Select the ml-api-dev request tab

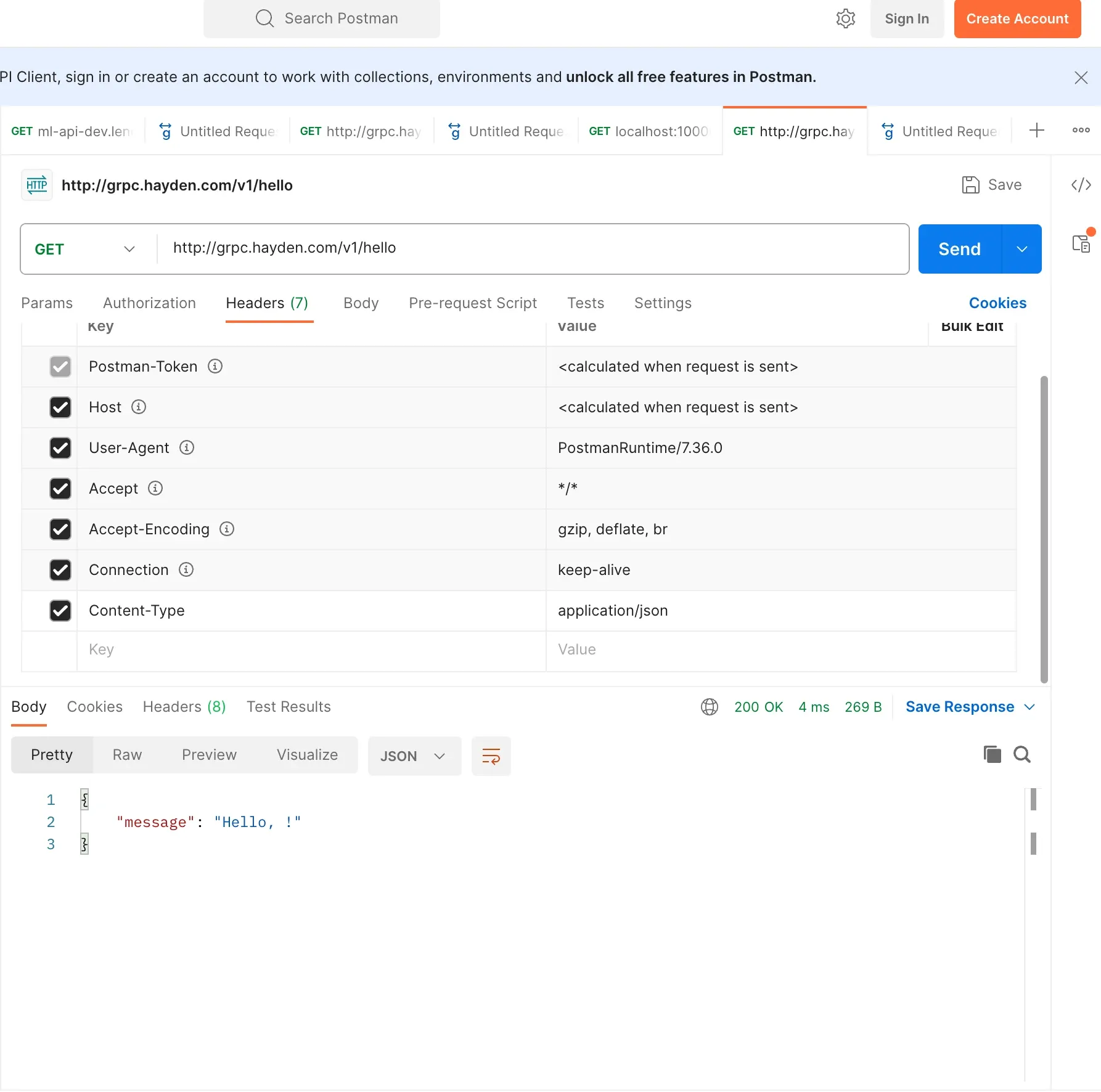72,131
